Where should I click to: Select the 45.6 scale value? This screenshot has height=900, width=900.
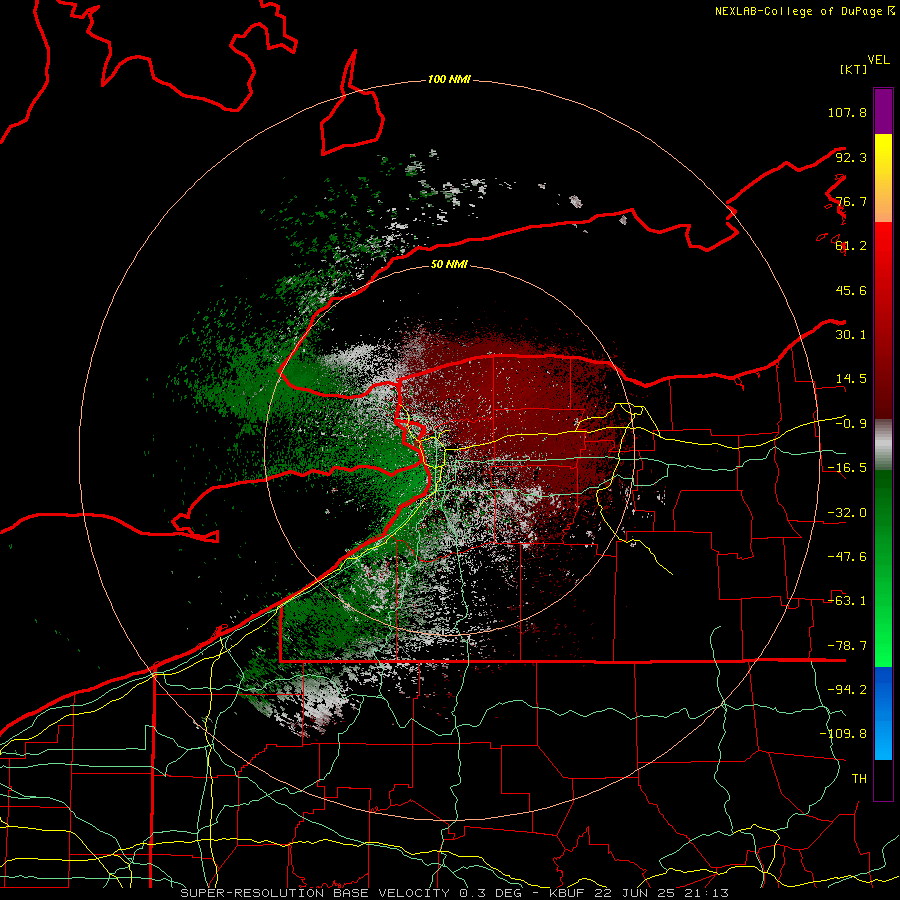851,290
